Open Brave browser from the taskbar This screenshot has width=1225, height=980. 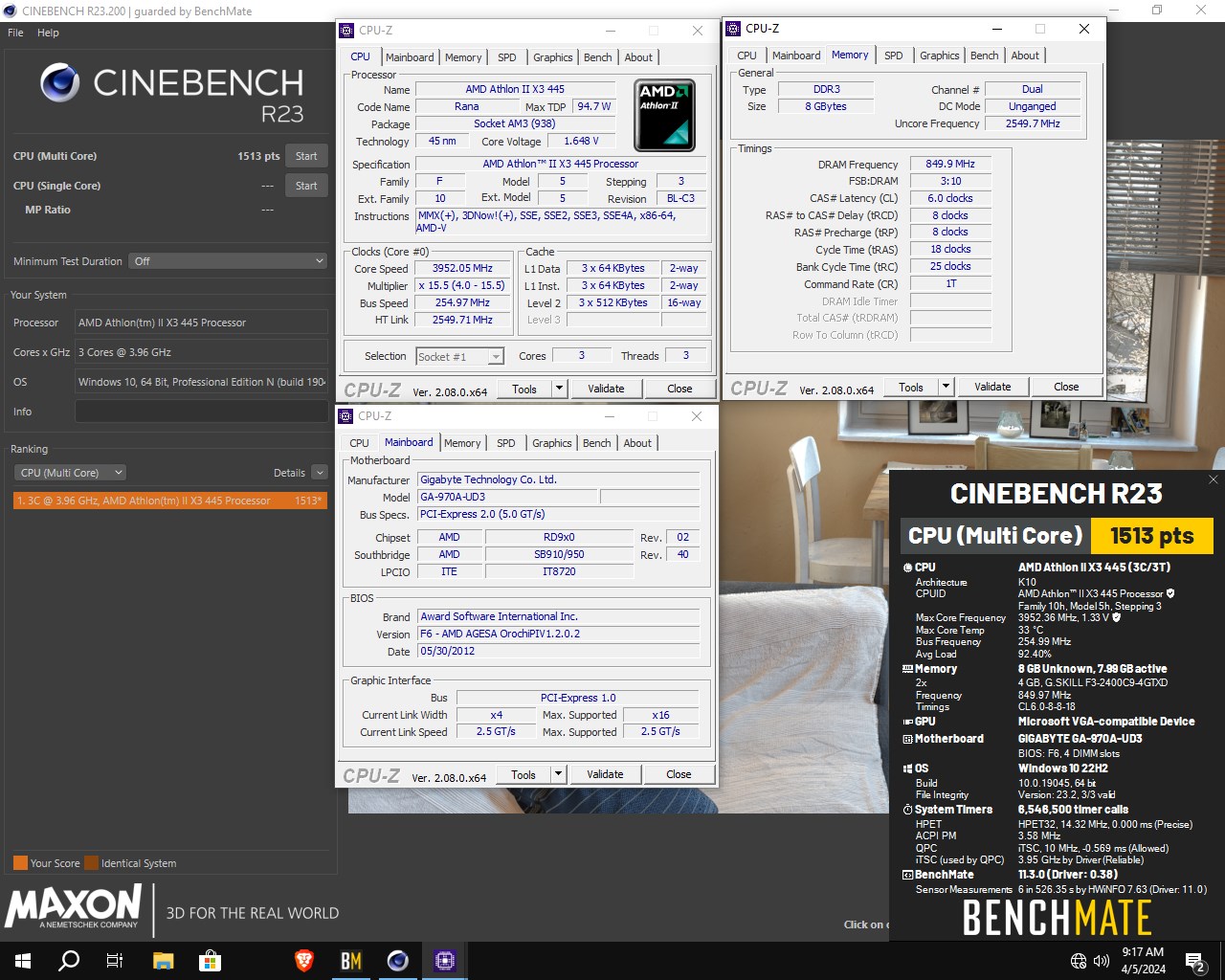(x=304, y=961)
